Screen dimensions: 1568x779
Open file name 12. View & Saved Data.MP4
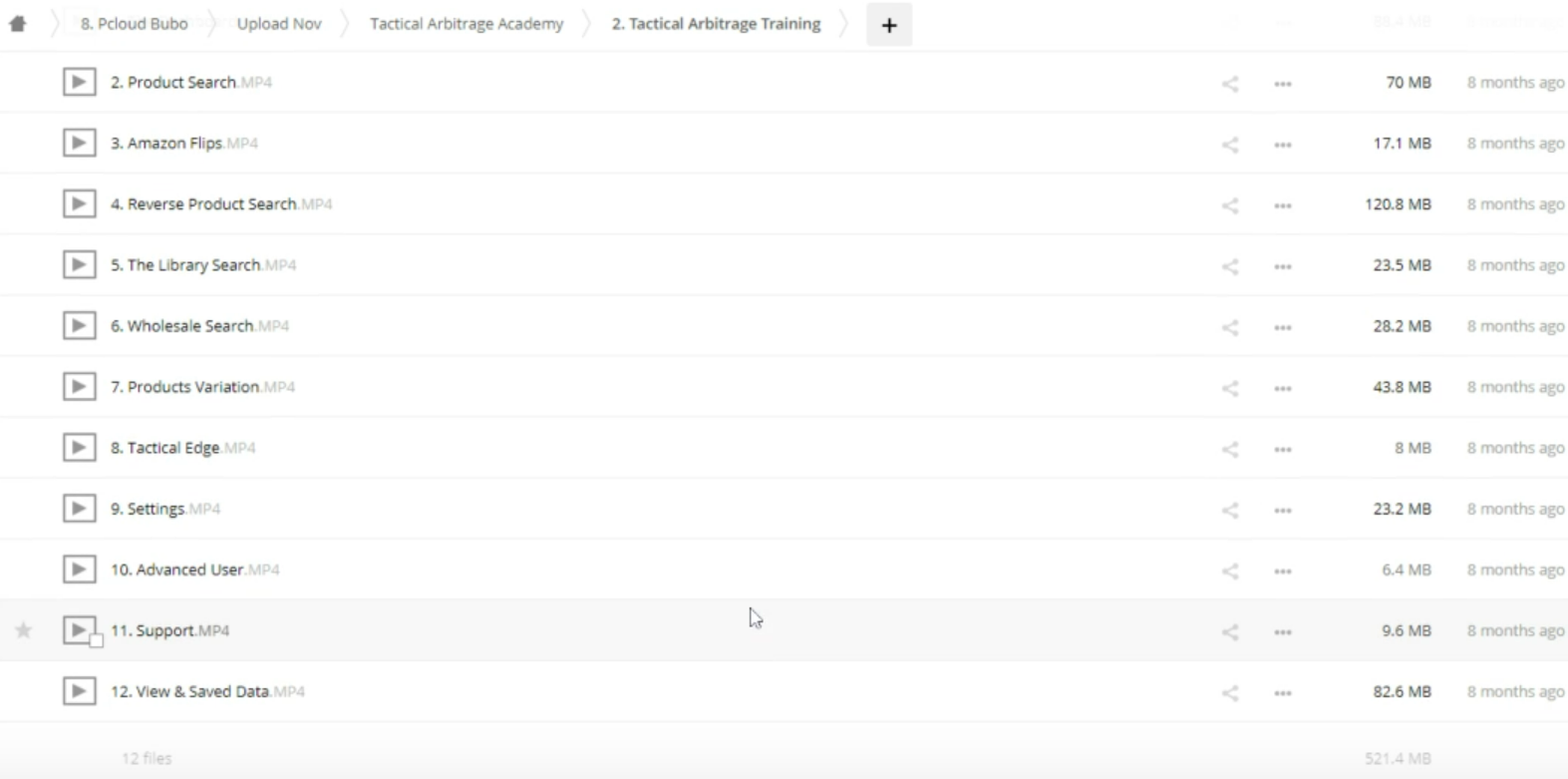pyautogui.click(x=207, y=690)
